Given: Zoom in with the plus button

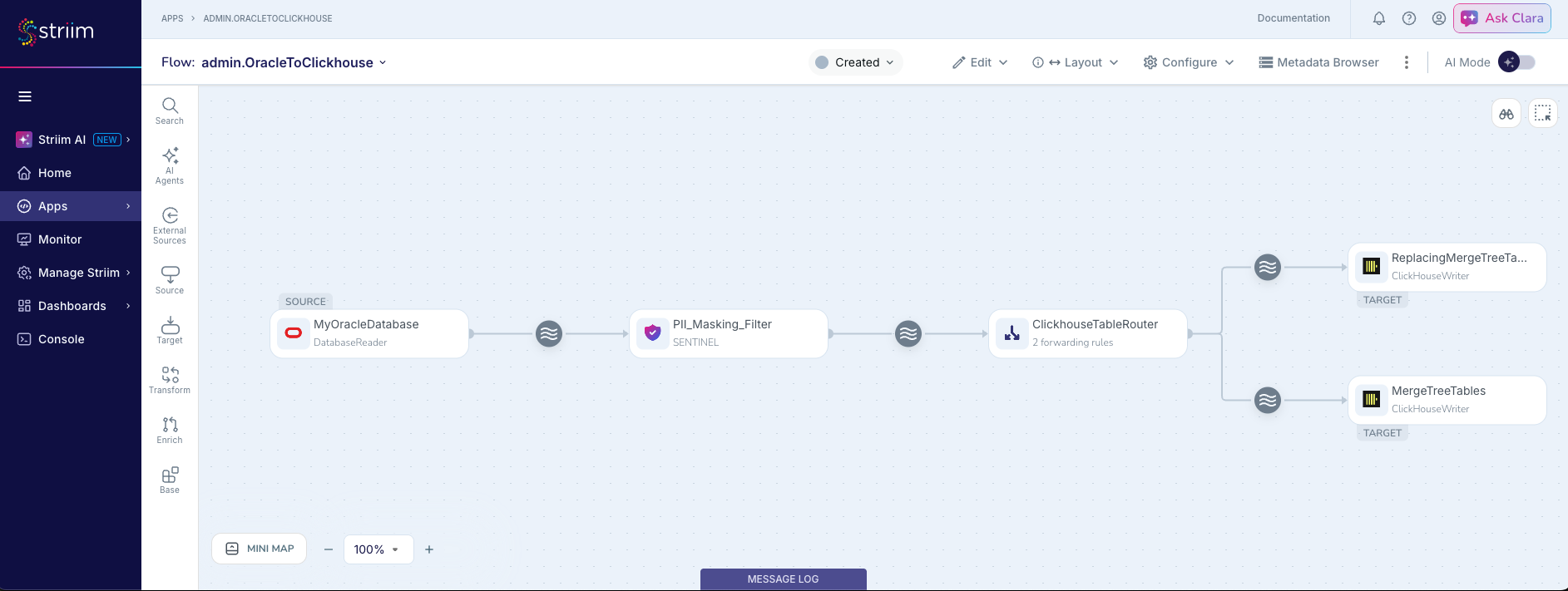Looking at the screenshot, I should point(429,549).
